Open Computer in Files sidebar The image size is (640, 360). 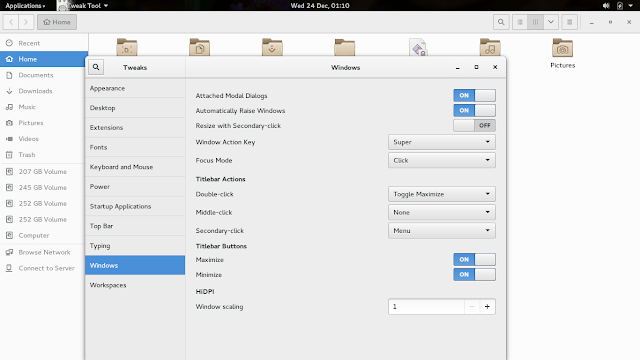[44, 235]
